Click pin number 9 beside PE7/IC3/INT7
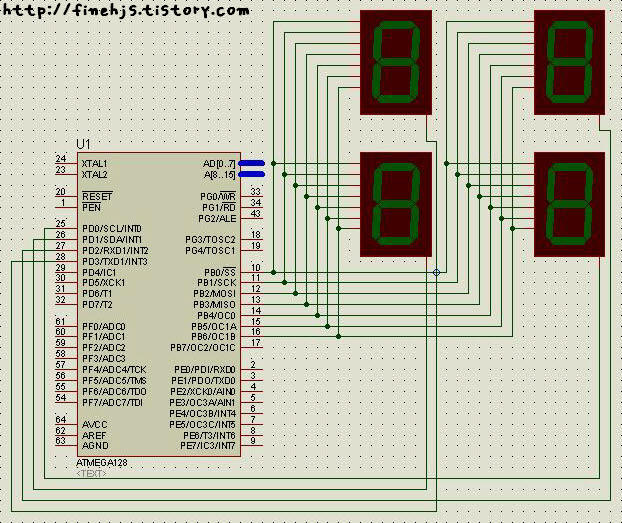 (x=253, y=440)
